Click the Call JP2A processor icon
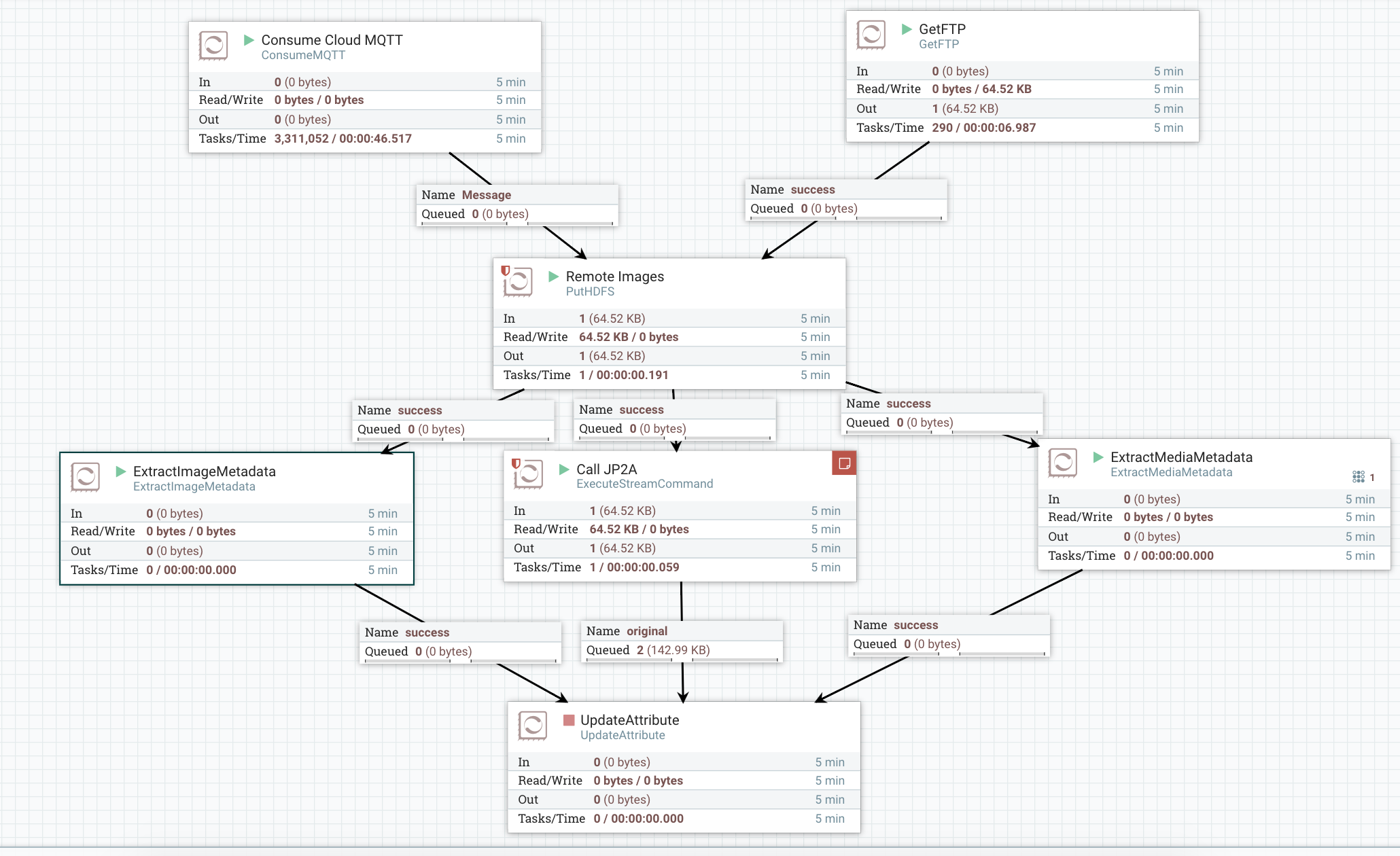The image size is (1400, 856). [527, 474]
